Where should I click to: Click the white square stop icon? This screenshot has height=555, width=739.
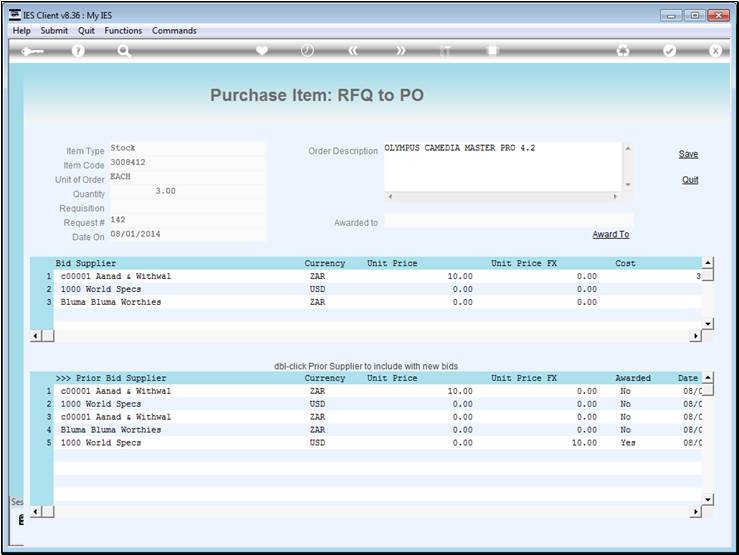[x=492, y=50]
